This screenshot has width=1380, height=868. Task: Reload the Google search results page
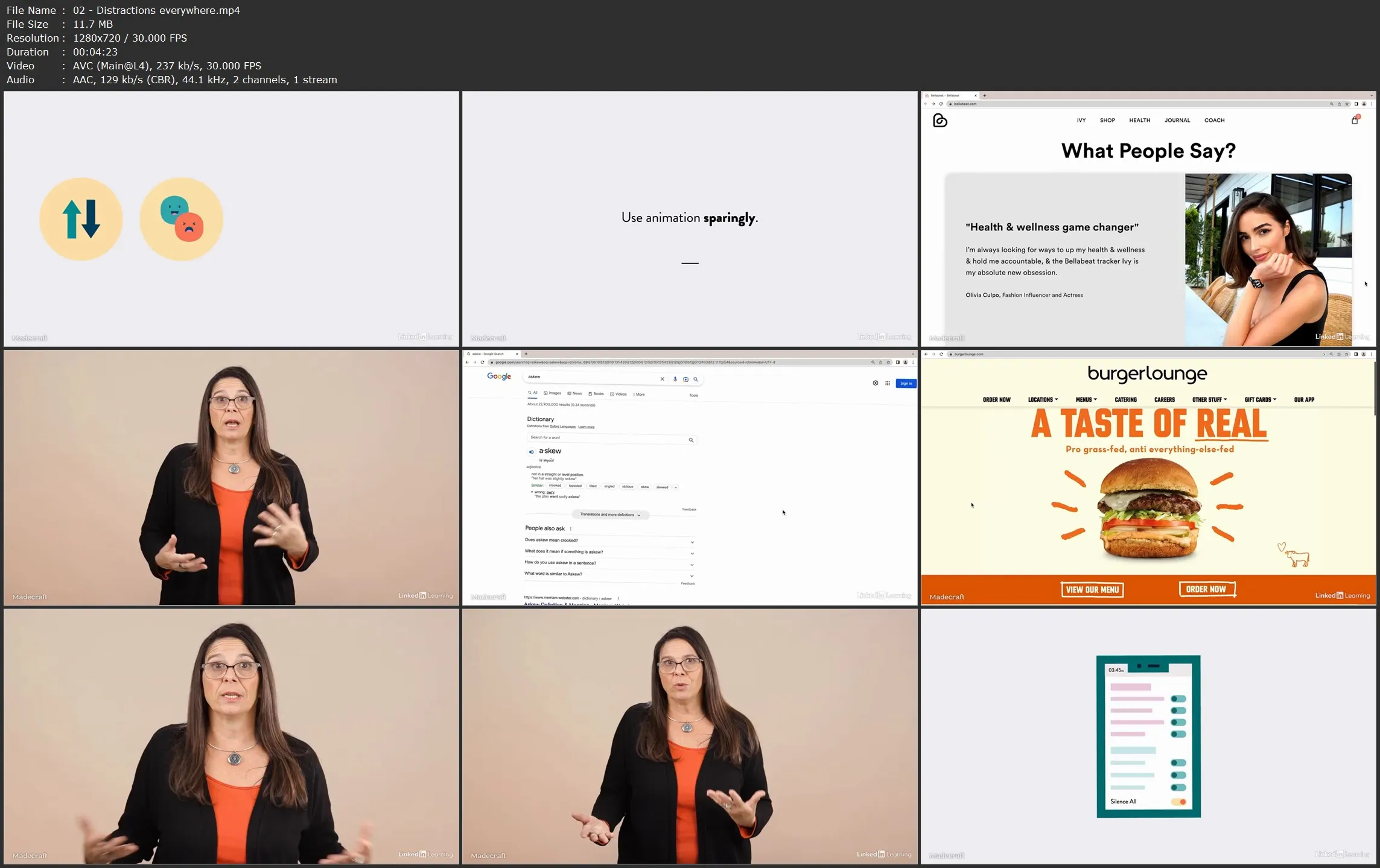coord(482,363)
